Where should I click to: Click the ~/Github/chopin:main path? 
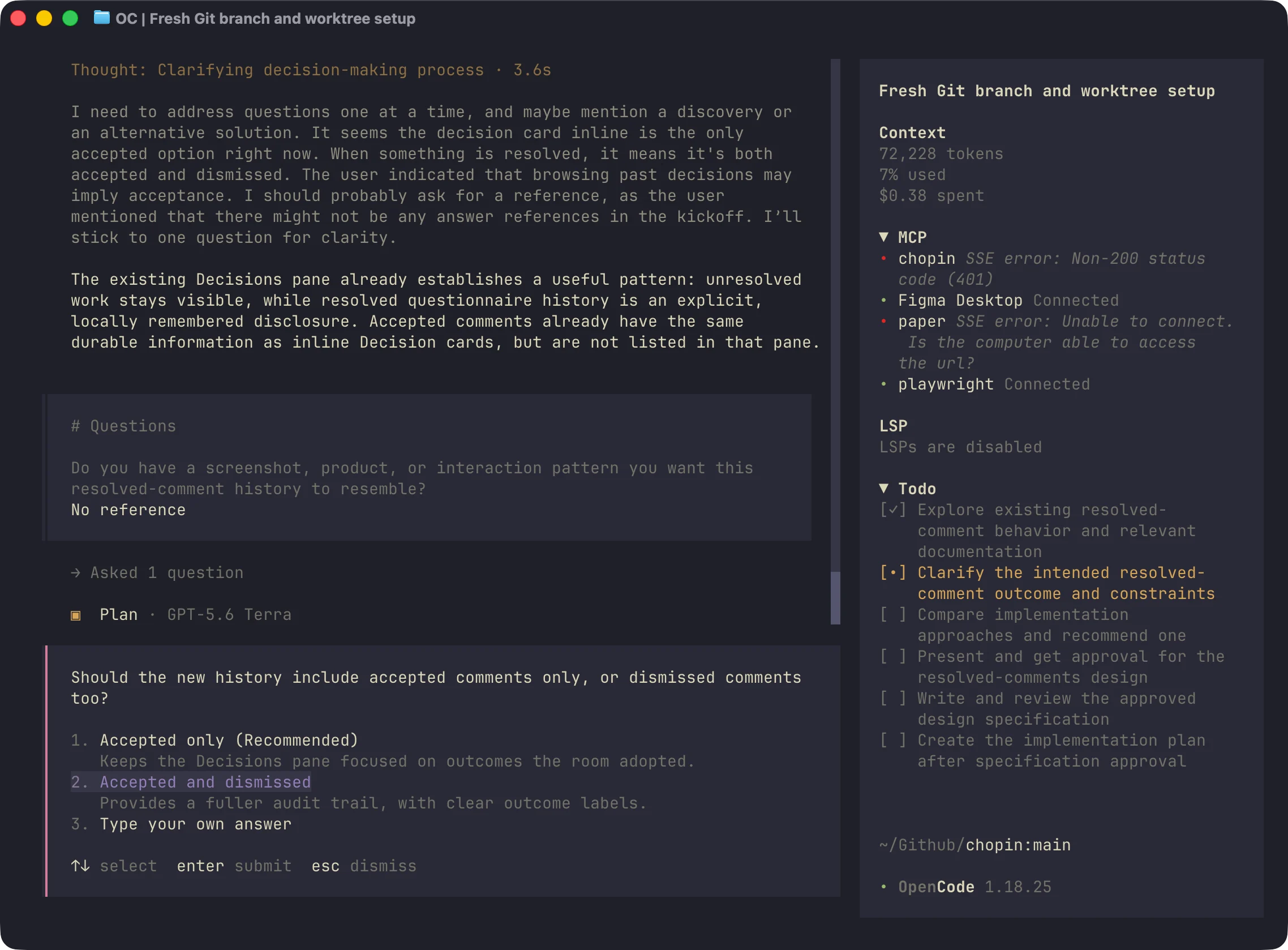click(974, 845)
